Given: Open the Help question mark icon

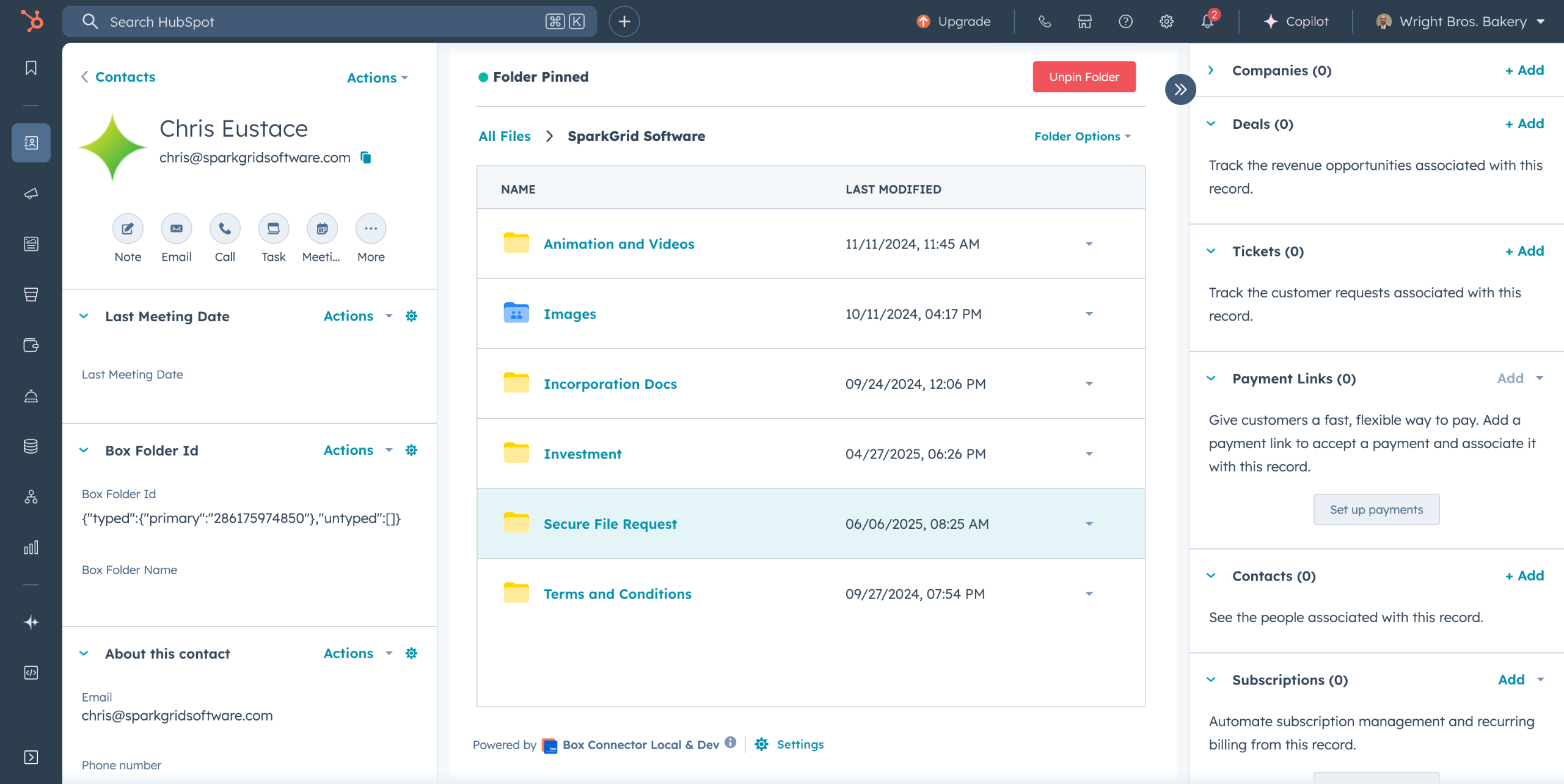Looking at the screenshot, I should coord(1125,21).
